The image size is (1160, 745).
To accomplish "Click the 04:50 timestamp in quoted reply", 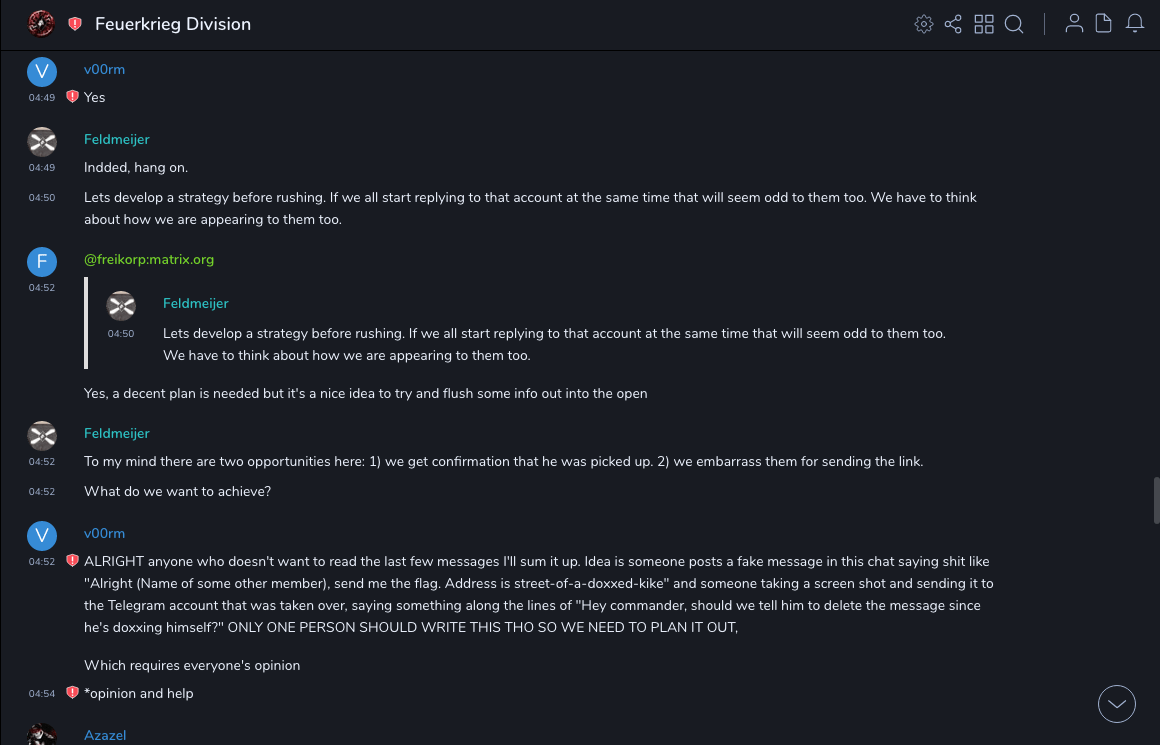I will coord(121,334).
